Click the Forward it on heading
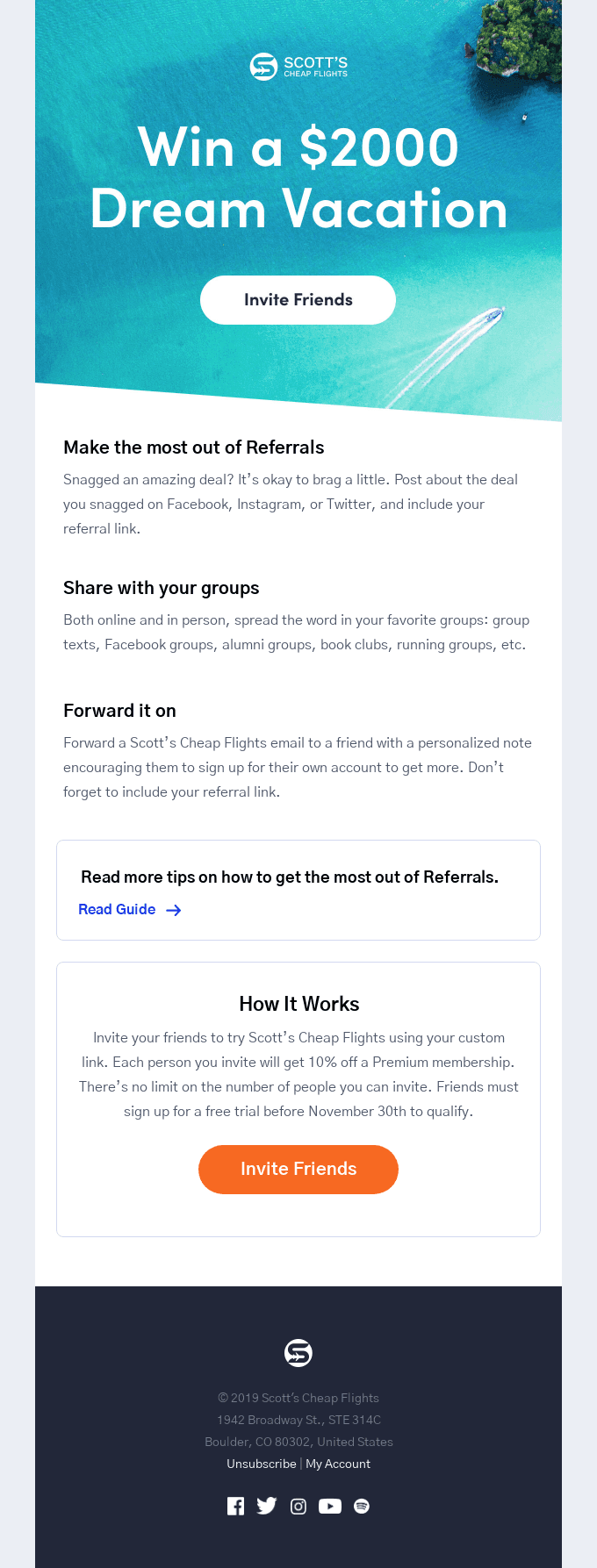 pyautogui.click(x=119, y=711)
